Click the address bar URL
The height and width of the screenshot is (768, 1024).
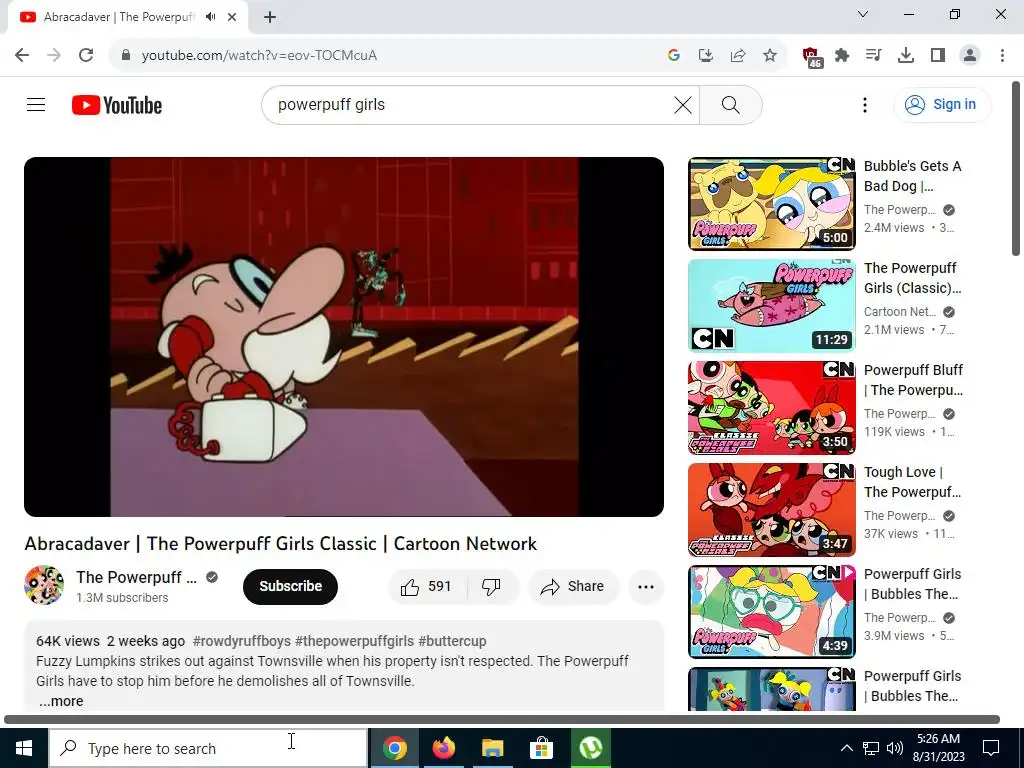259,56
